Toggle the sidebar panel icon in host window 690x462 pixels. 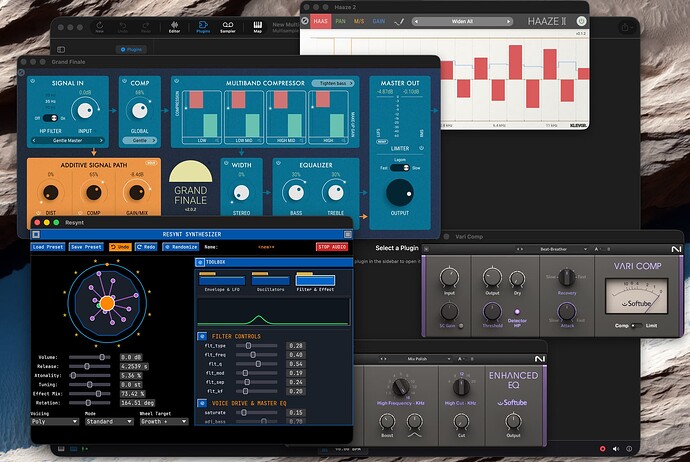[x=61, y=49]
